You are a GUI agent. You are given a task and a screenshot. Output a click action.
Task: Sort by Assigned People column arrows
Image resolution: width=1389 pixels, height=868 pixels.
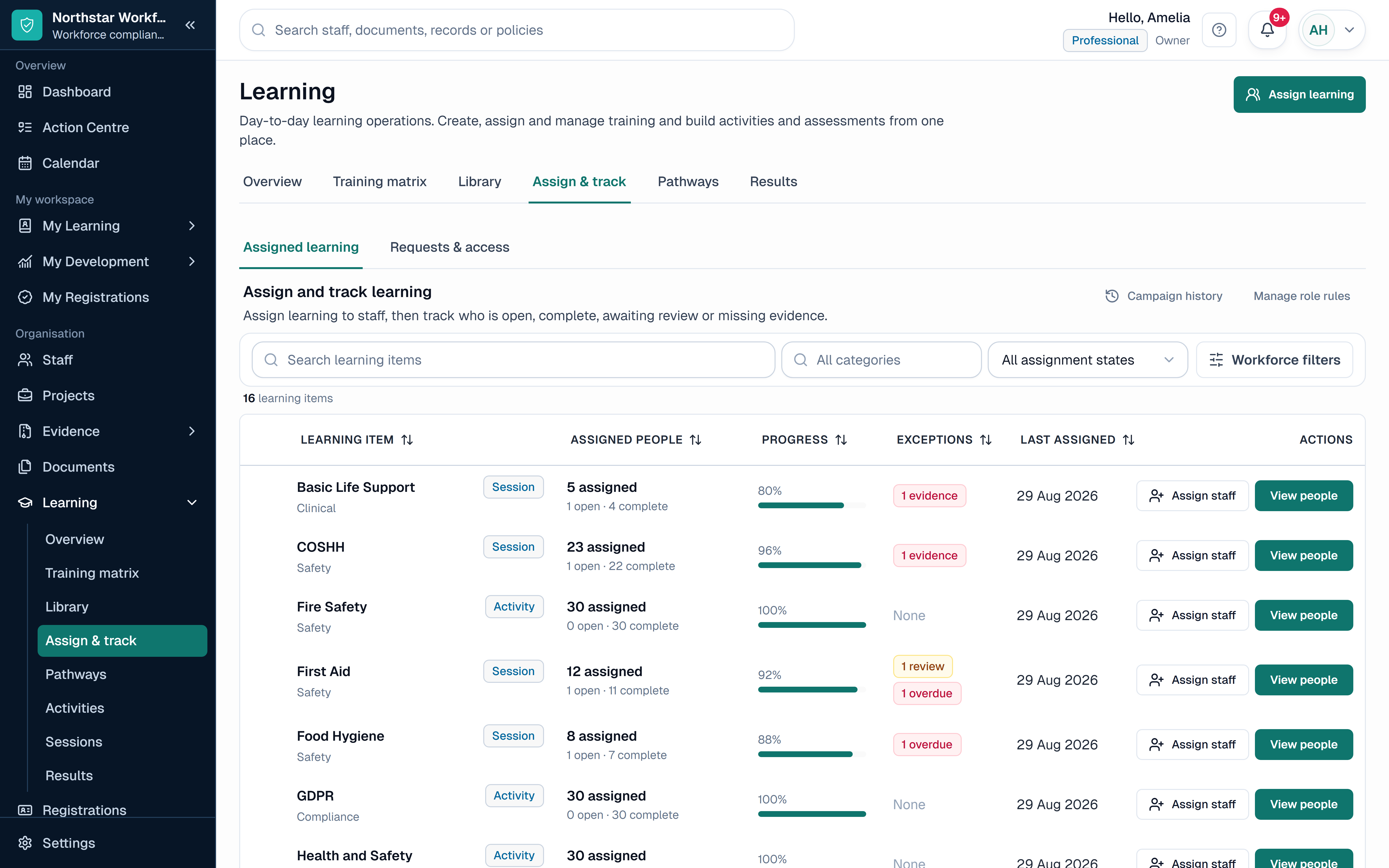[x=696, y=440]
